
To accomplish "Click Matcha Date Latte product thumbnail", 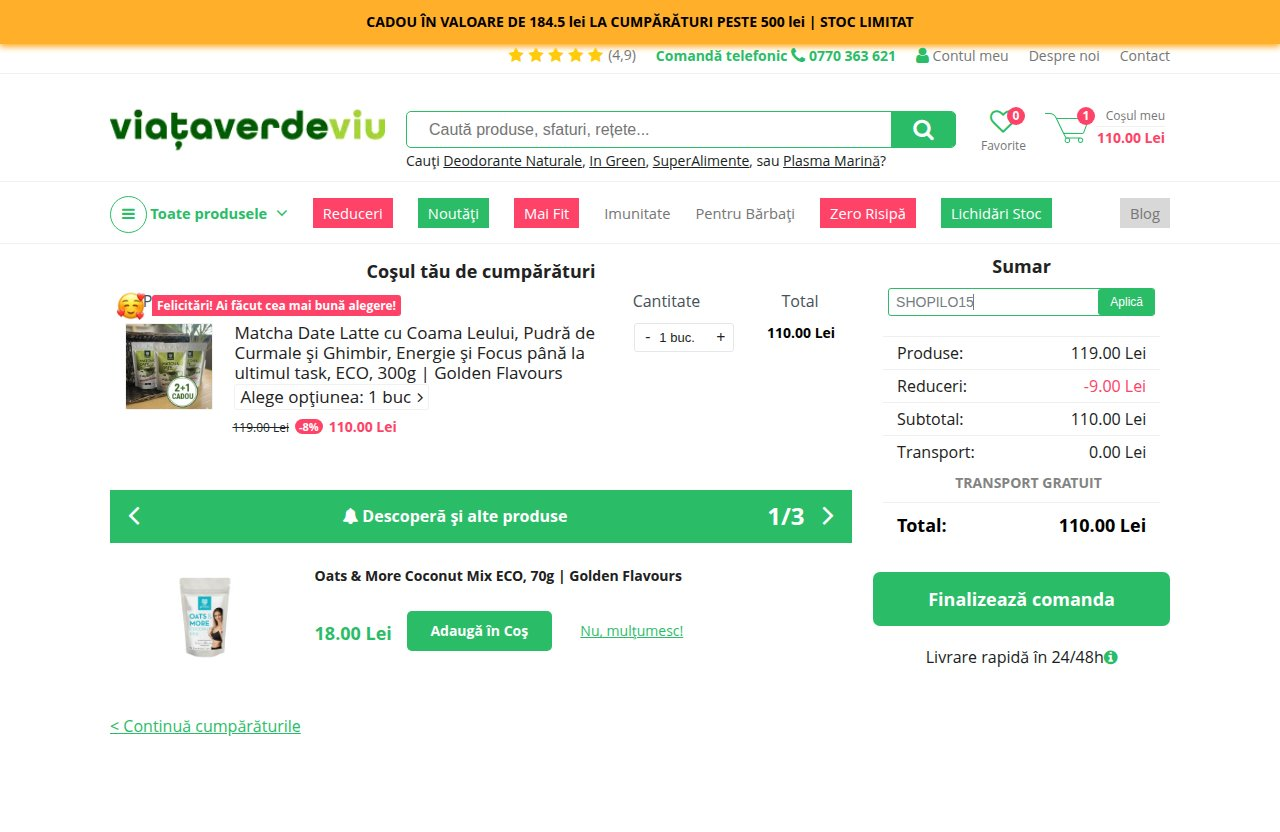I will 169,366.
